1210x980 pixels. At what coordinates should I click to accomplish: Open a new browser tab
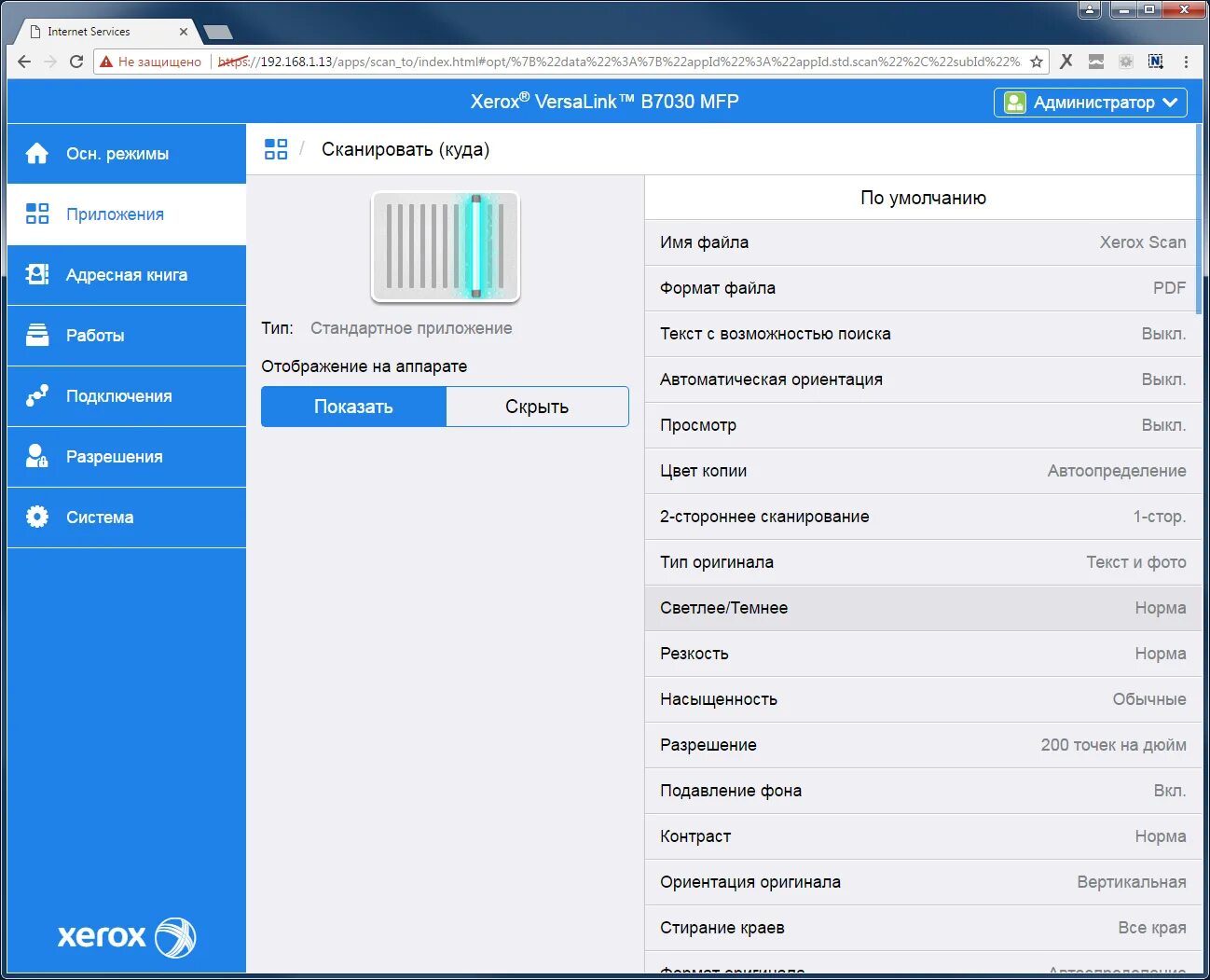(218, 33)
